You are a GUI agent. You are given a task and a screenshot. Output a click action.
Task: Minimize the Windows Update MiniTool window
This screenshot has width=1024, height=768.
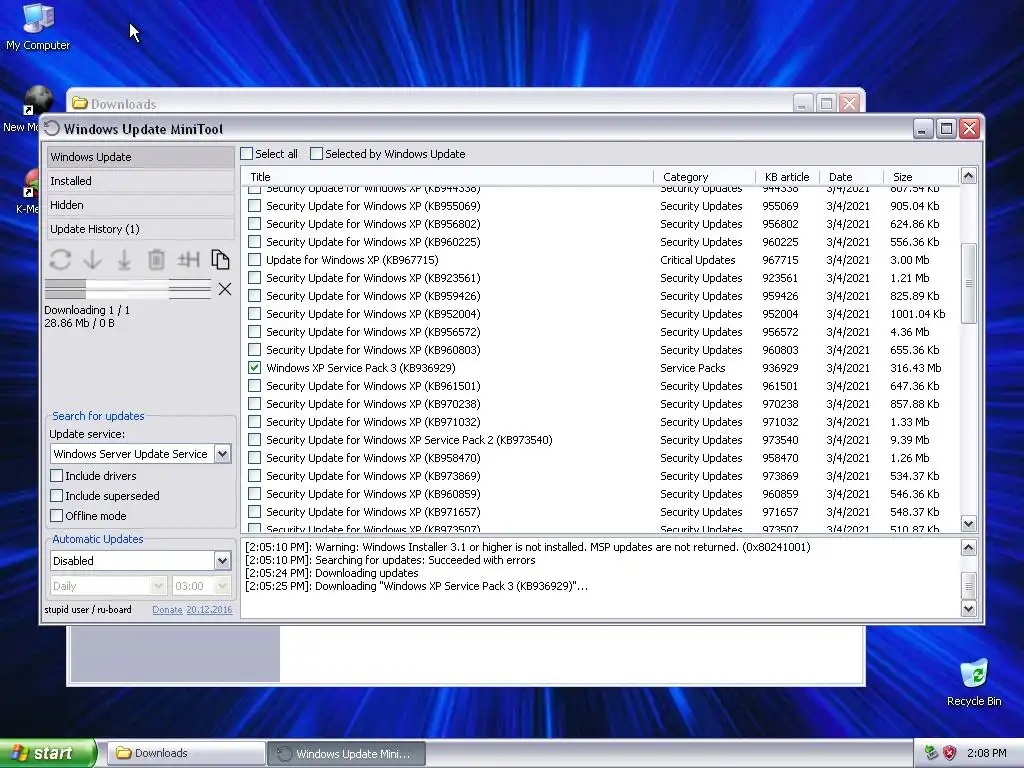coord(922,129)
